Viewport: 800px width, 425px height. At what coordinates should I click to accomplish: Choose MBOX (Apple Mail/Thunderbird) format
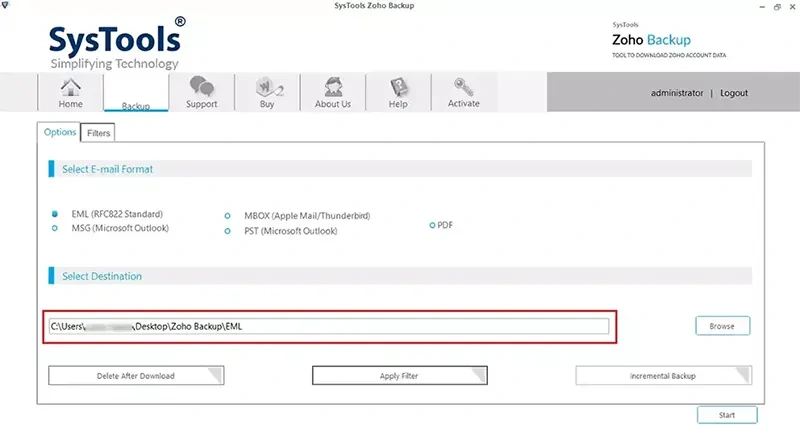click(228, 216)
